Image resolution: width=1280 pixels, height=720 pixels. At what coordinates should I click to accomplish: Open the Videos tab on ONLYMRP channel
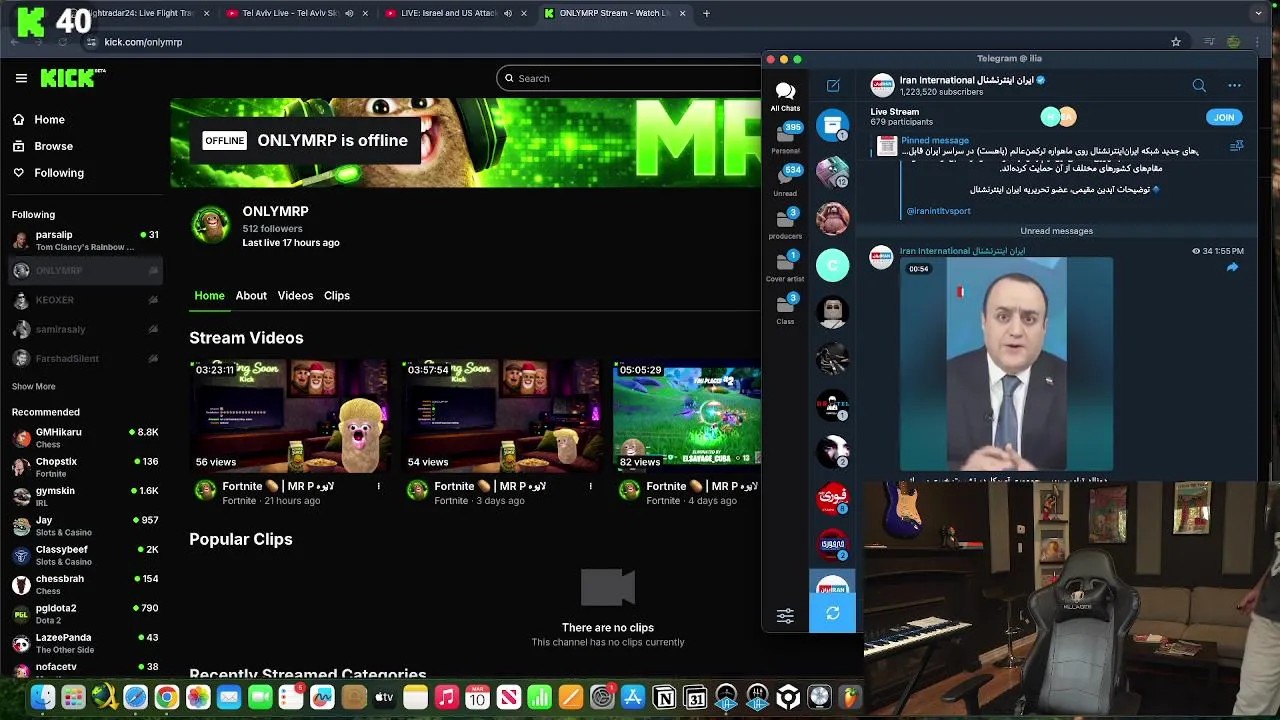click(295, 296)
